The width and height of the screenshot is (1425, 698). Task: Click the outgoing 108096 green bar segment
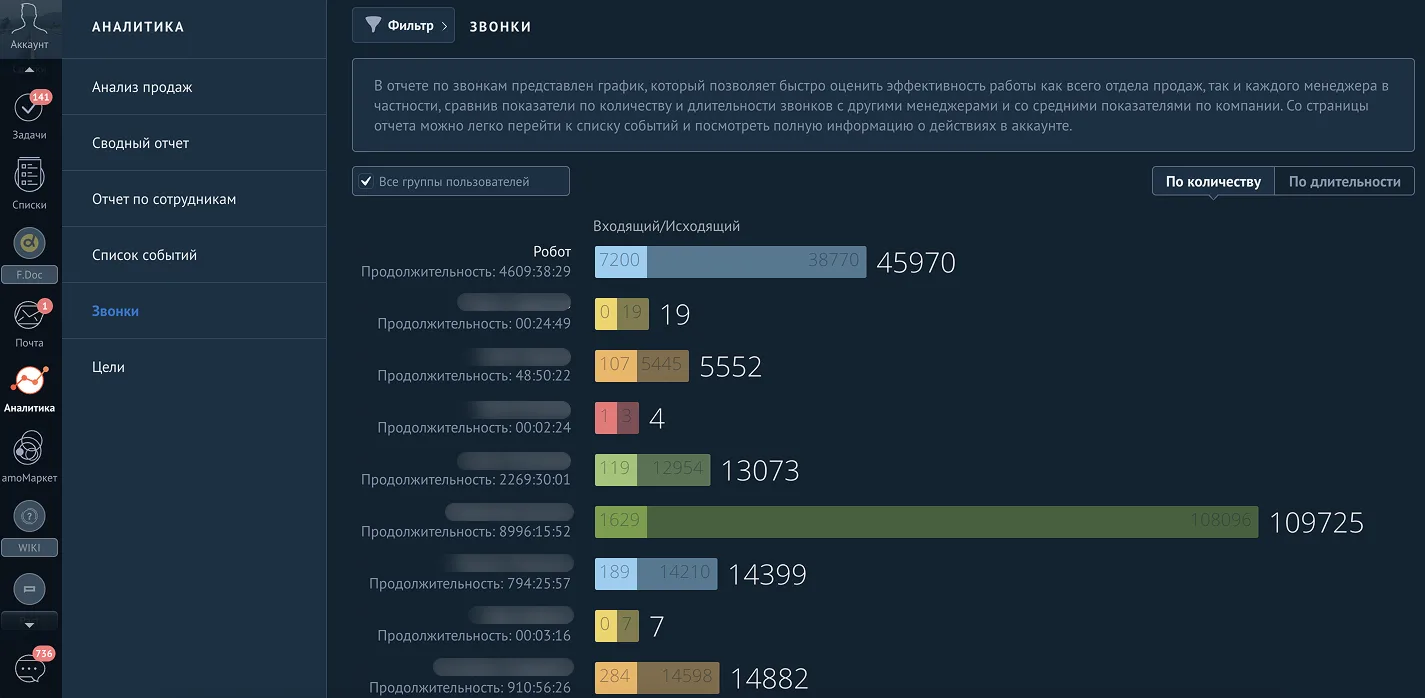(953, 522)
